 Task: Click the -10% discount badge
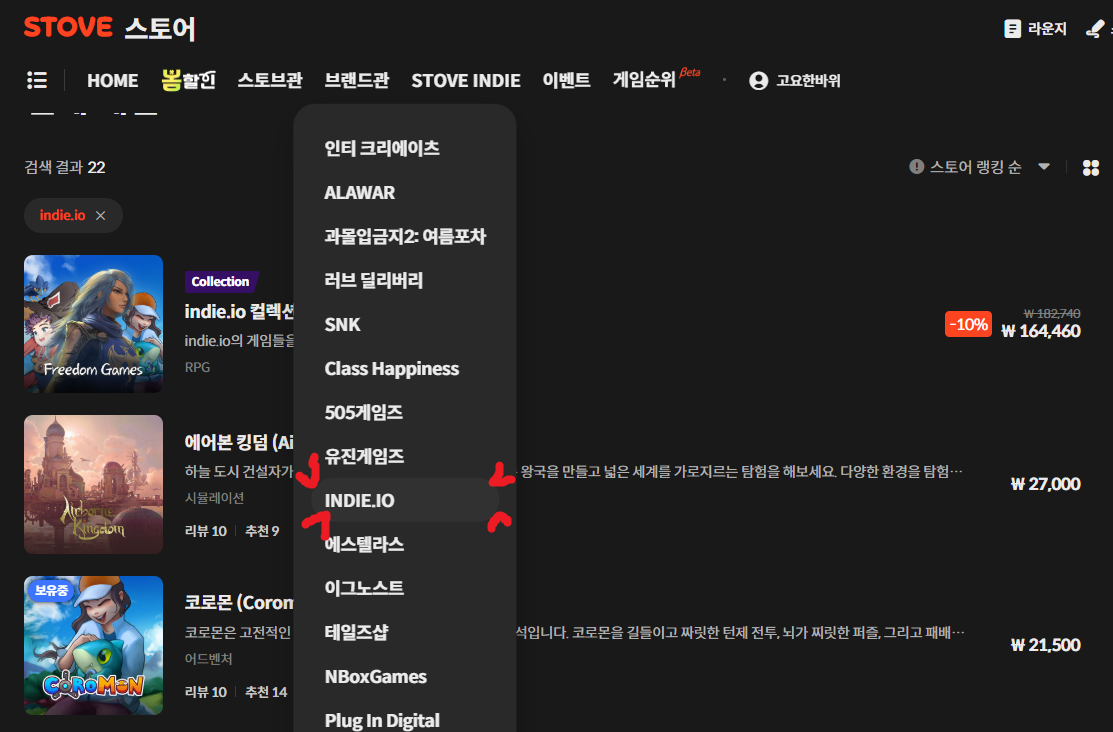pos(968,324)
